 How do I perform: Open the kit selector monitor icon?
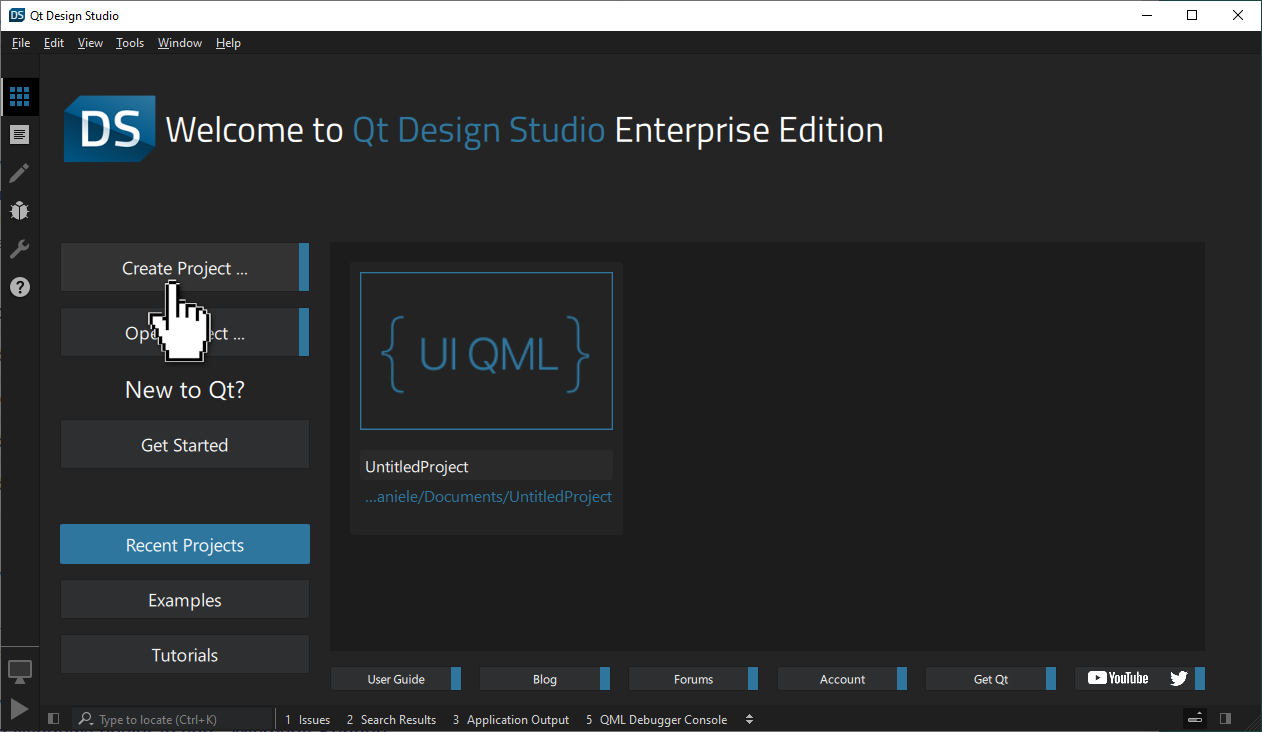click(x=20, y=671)
